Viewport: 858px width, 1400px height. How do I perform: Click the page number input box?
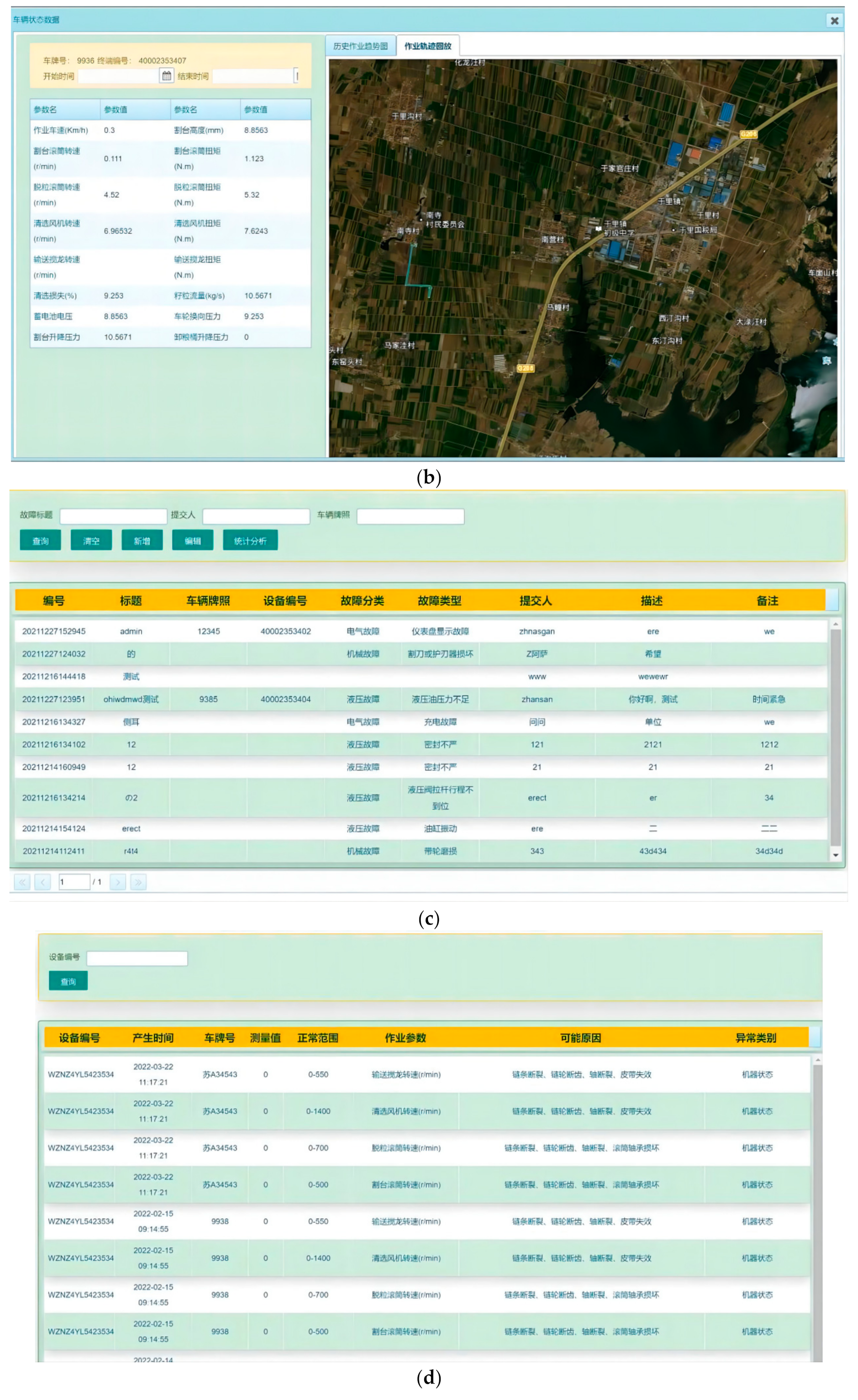[x=74, y=882]
